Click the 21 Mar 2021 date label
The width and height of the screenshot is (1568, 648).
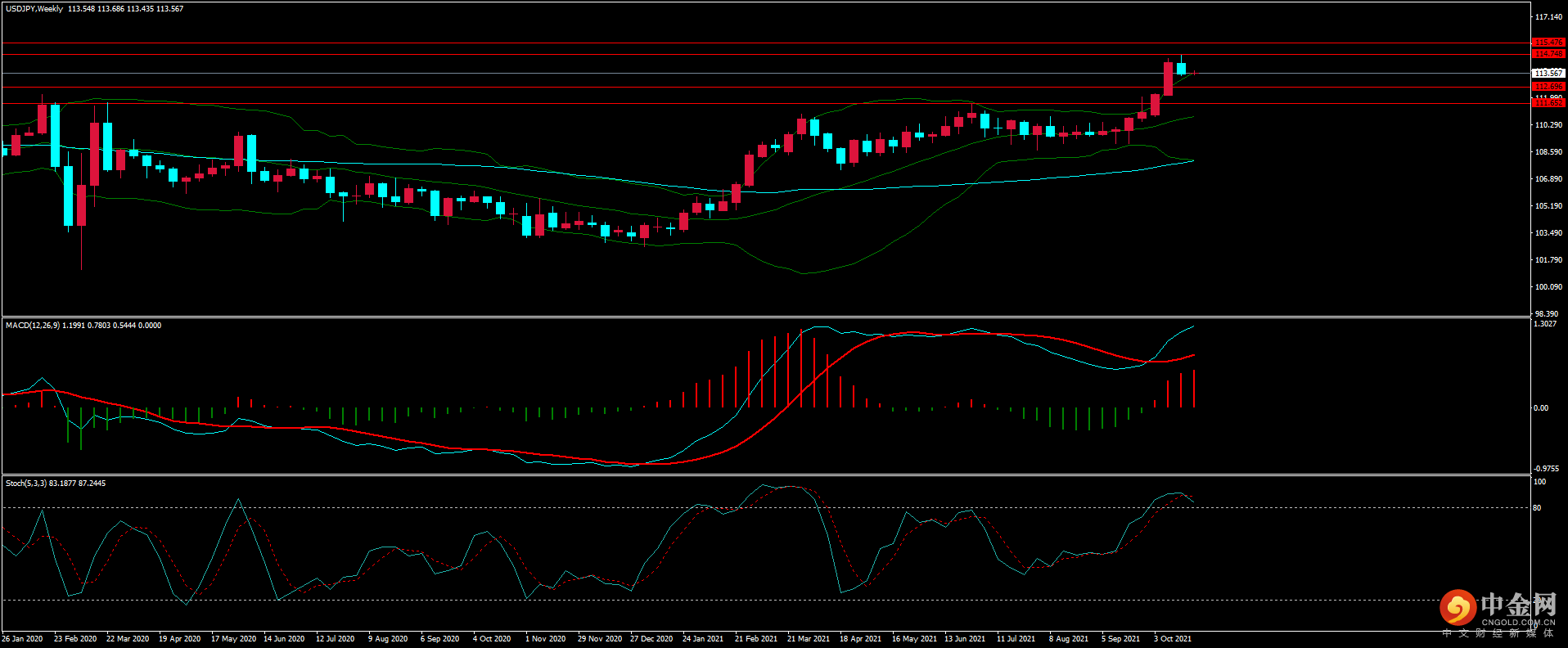point(808,639)
